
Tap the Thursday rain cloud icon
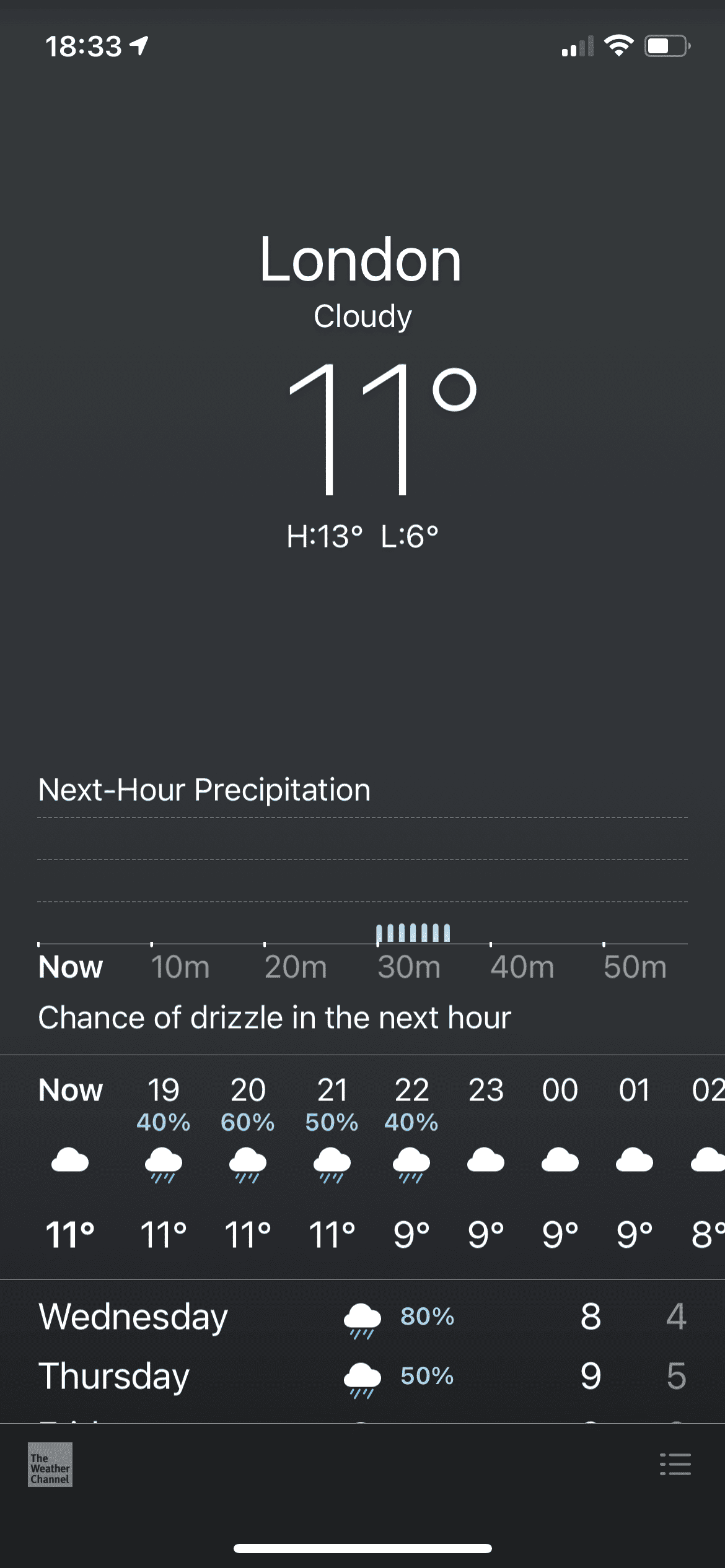[x=362, y=1379]
